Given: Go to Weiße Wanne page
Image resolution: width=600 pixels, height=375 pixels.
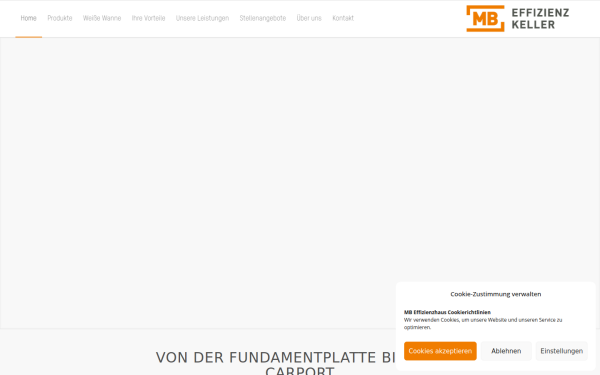Looking at the screenshot, I should 102,18.
